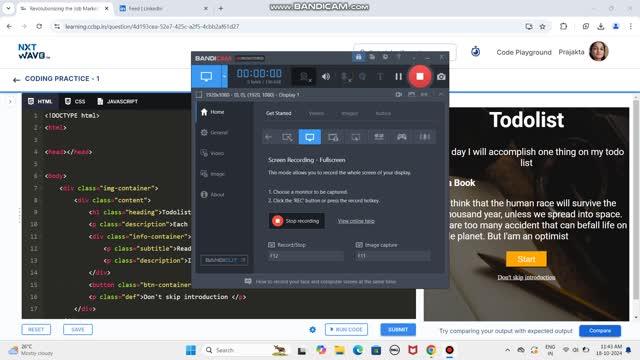This screenshot has width=640, height=360.
Task: Pause the Bandicam recording
Action: click(398, 76)
